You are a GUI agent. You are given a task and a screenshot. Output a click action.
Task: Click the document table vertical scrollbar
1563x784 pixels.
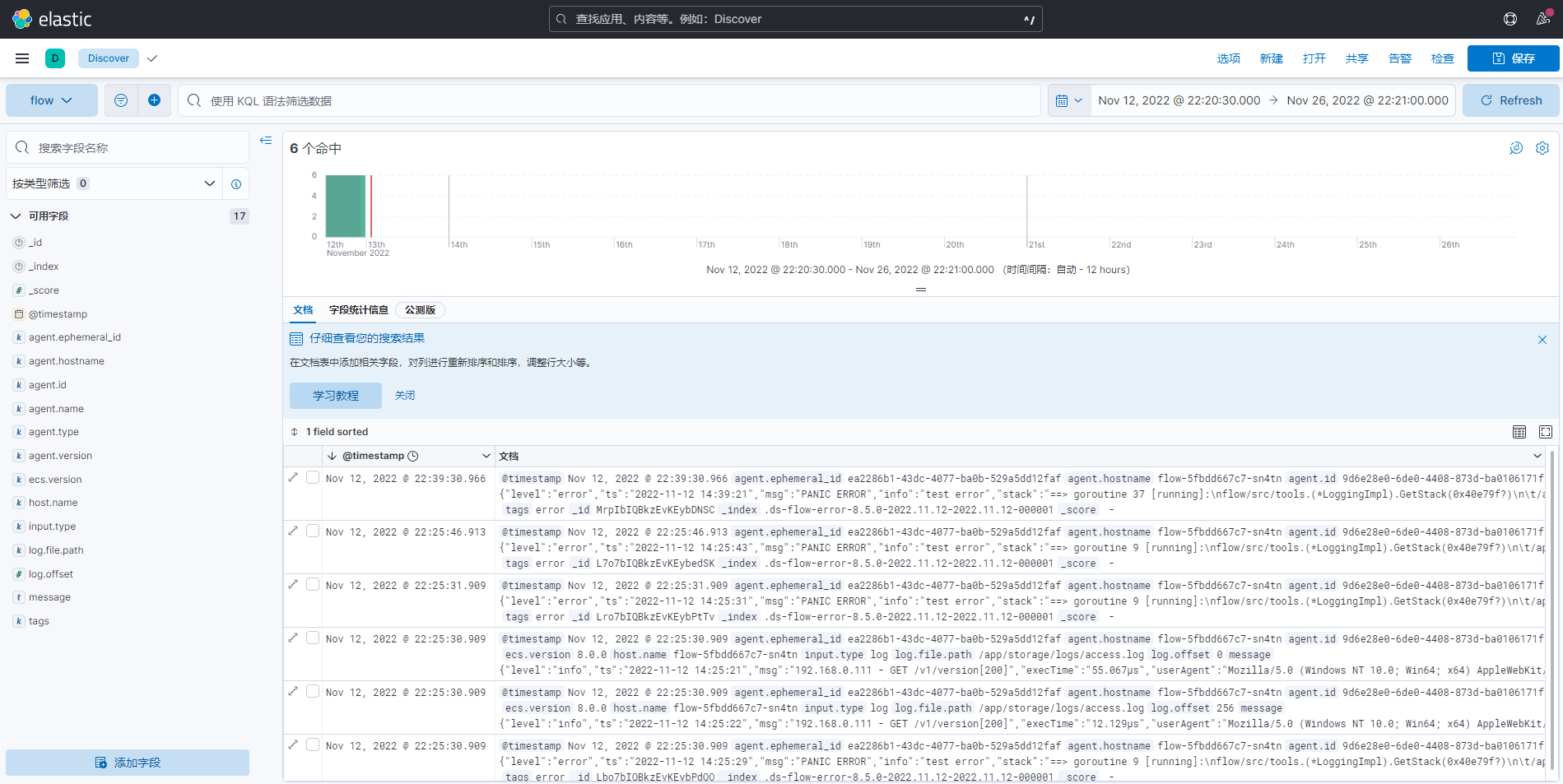tap(1553, 609)
